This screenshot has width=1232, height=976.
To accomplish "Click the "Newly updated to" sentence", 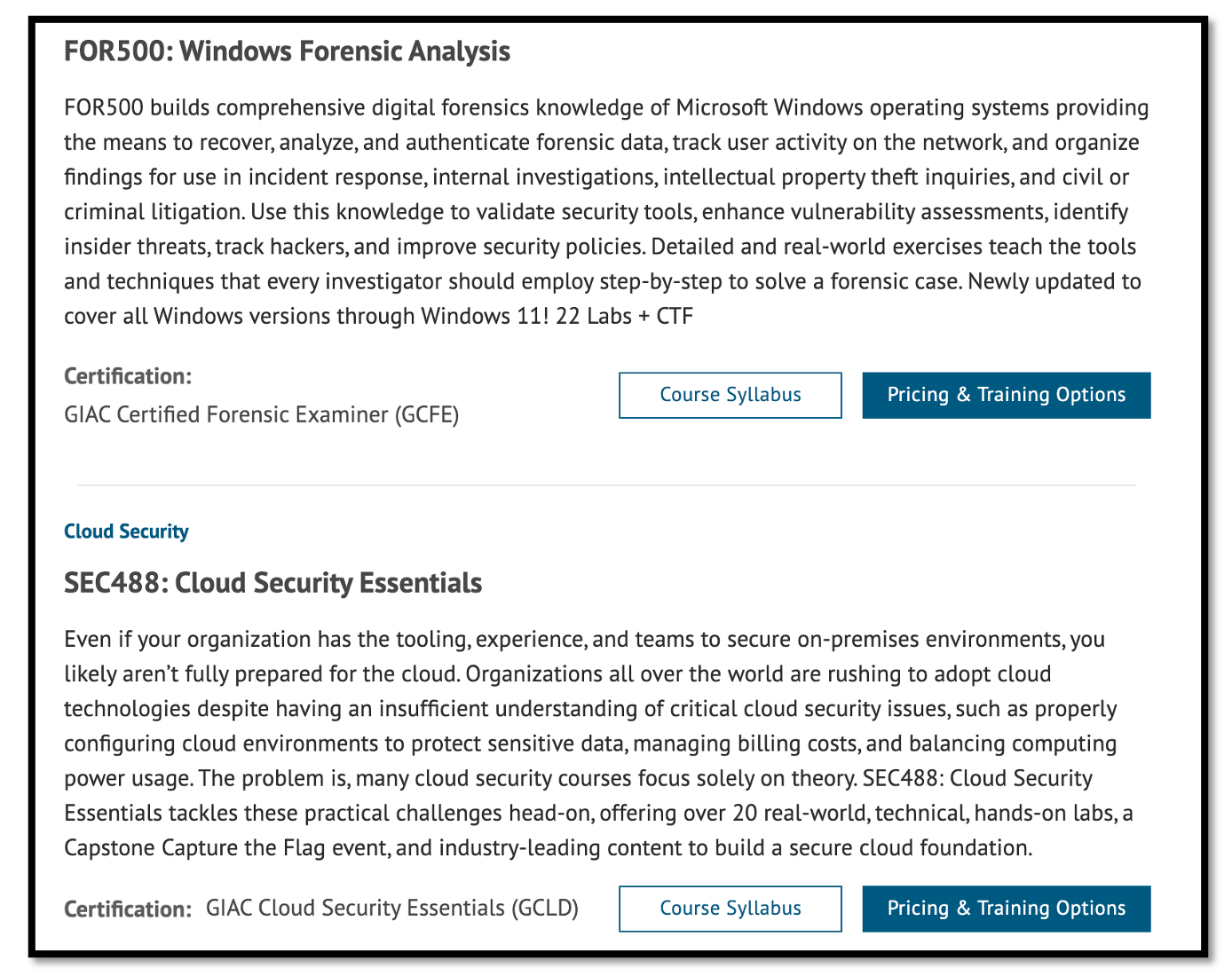I will pyautogui.click(x=1054, y=281).
